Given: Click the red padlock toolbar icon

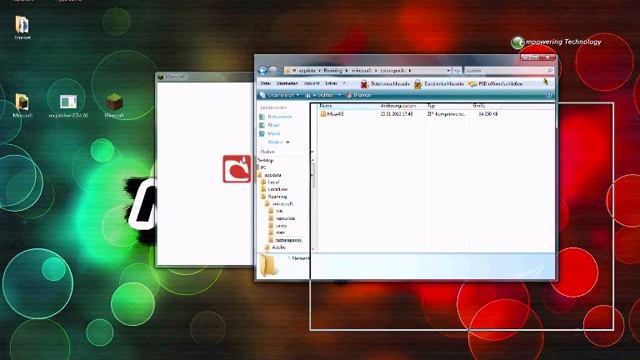Looking at the screenshot, I should click(x=364, y=84).
